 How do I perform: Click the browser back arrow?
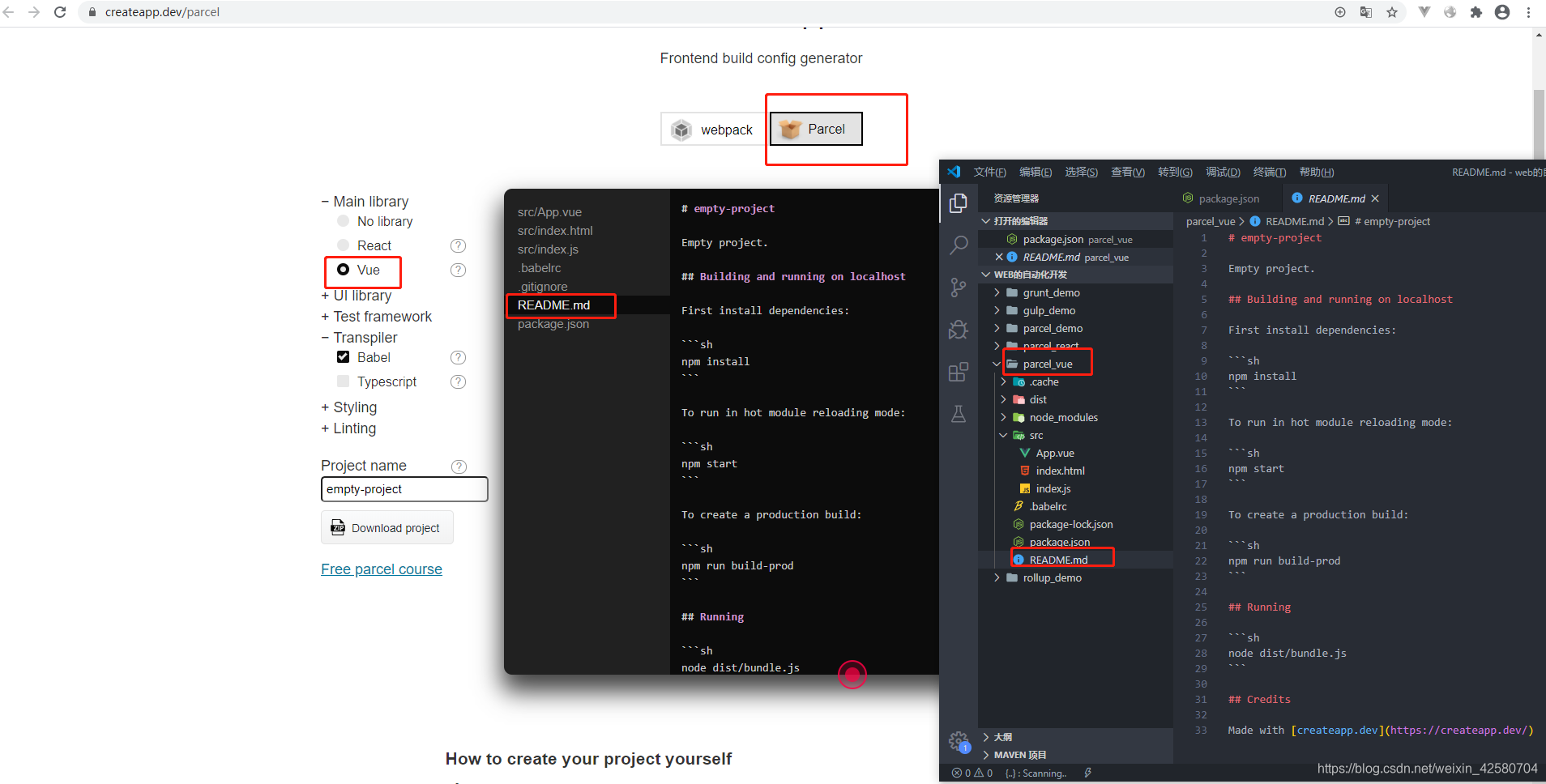(9, 12)
